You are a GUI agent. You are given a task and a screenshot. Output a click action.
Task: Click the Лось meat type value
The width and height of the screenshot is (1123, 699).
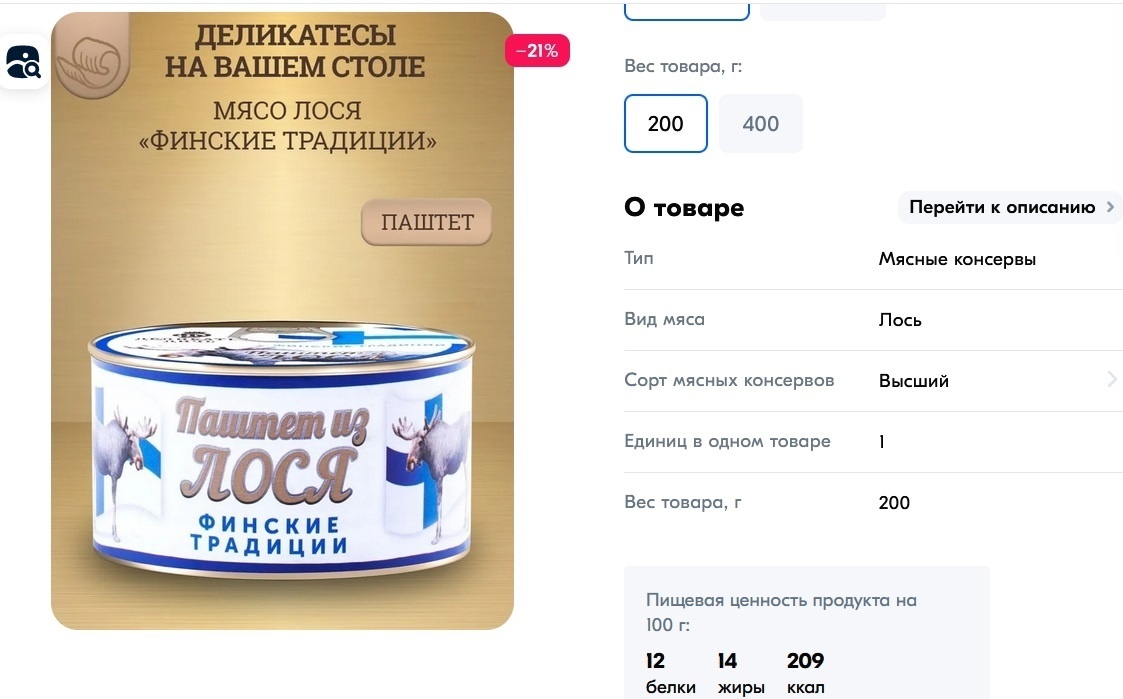(x=900, y=320)
